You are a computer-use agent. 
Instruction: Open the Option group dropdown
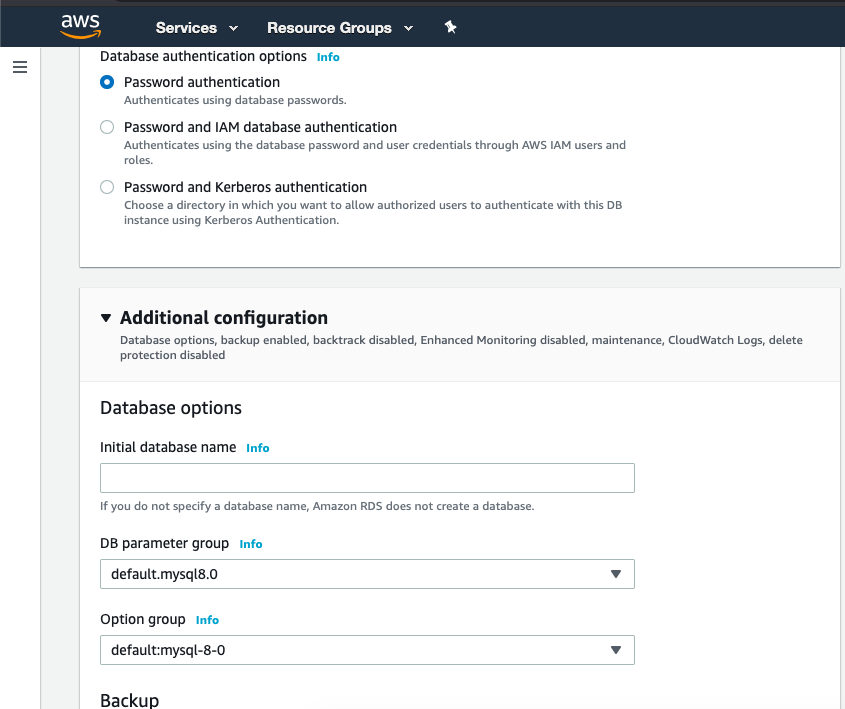click(x=367, y=650)
